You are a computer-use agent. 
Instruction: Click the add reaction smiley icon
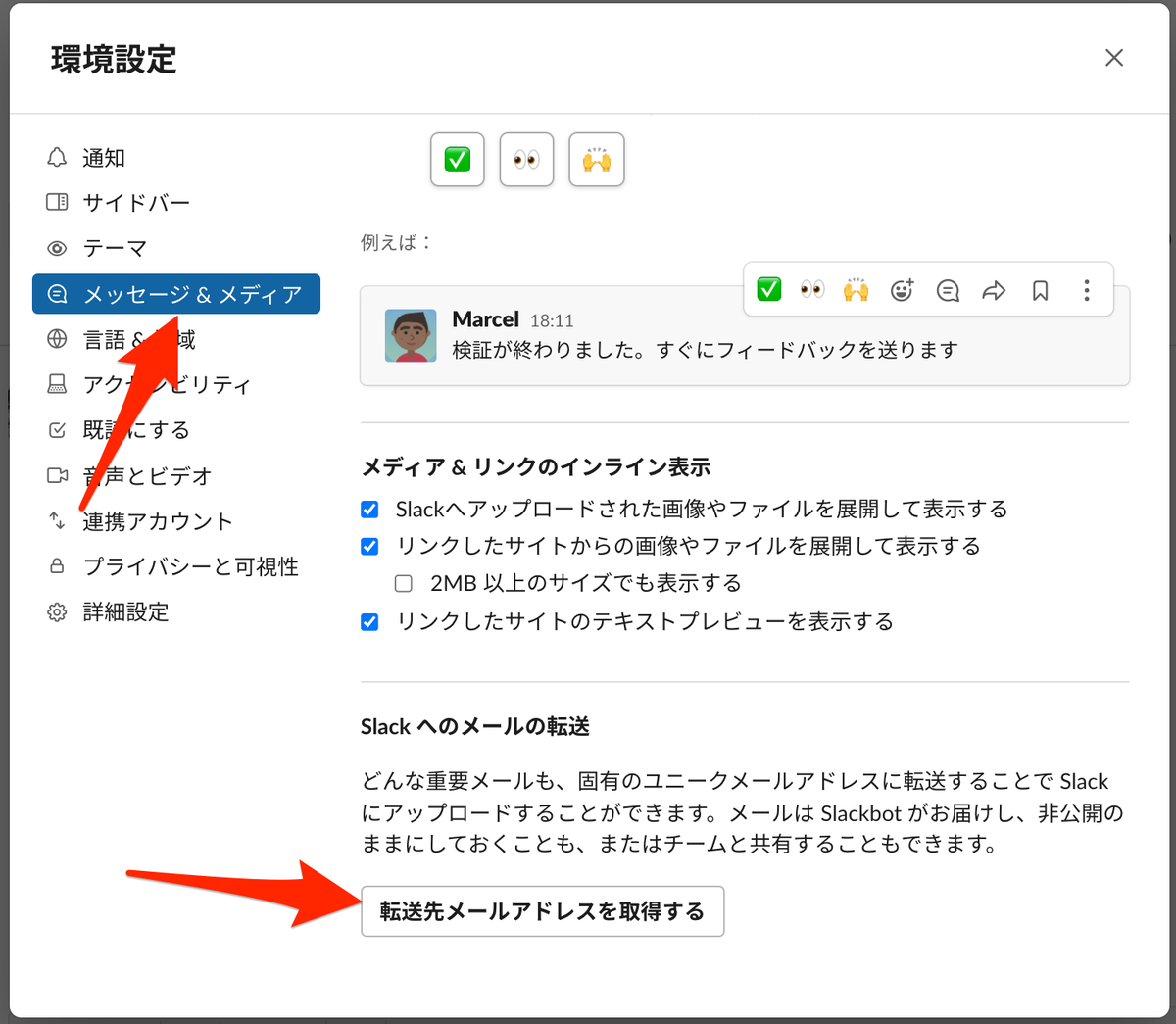point(902,289)
